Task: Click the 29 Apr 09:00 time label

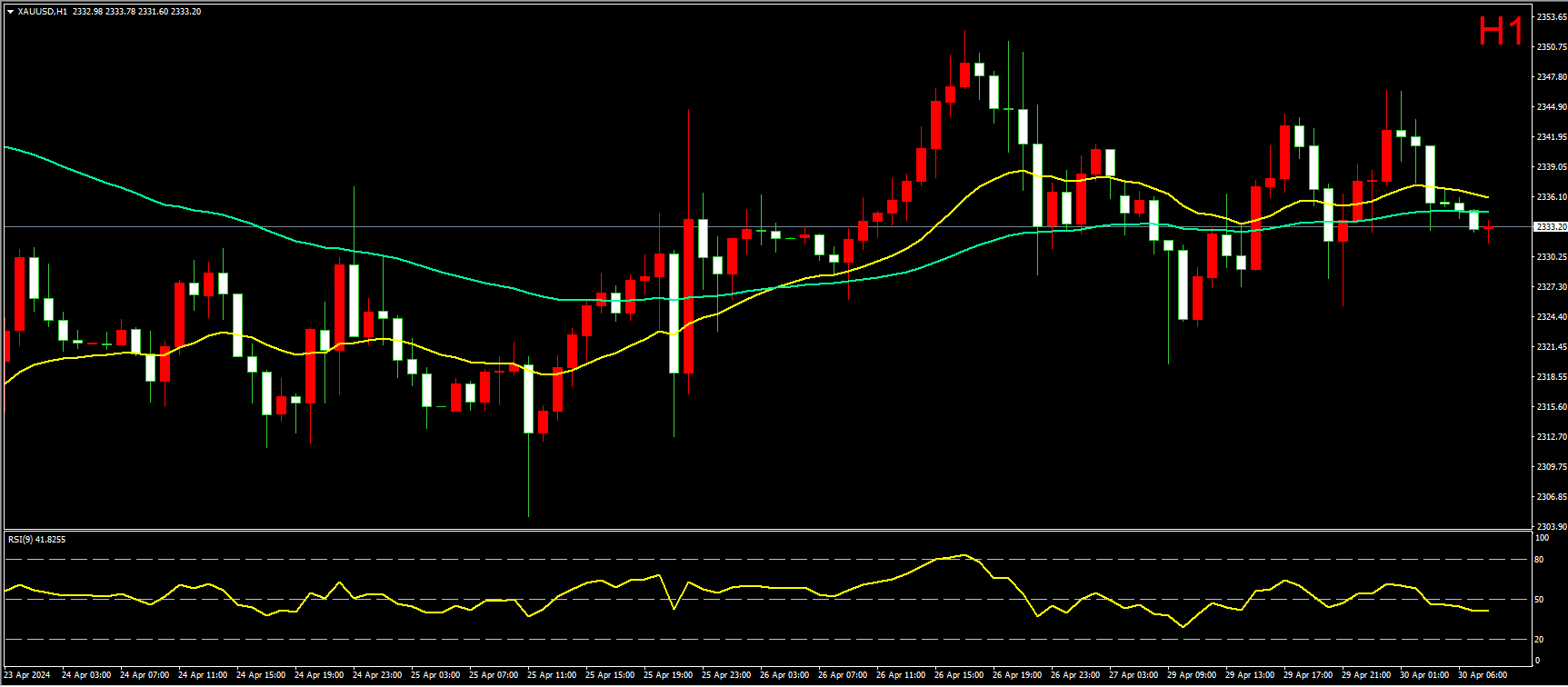Action: pos(1192,675)
